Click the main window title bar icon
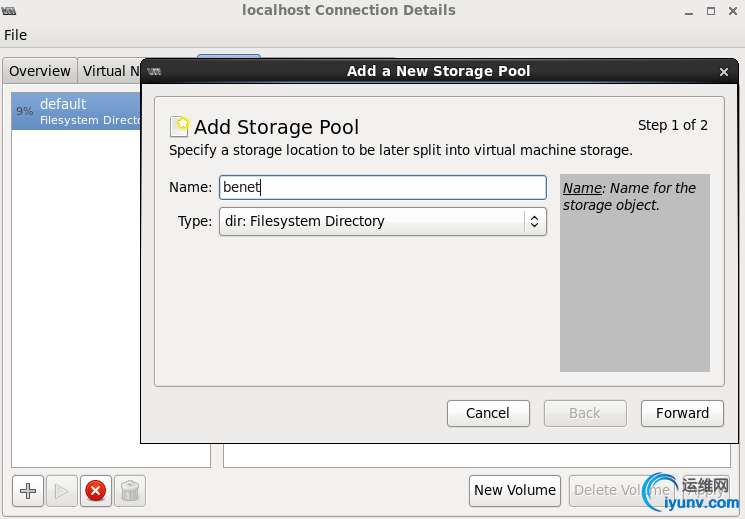Viewport: 745px width, 519px height. (x=12, y=11)
